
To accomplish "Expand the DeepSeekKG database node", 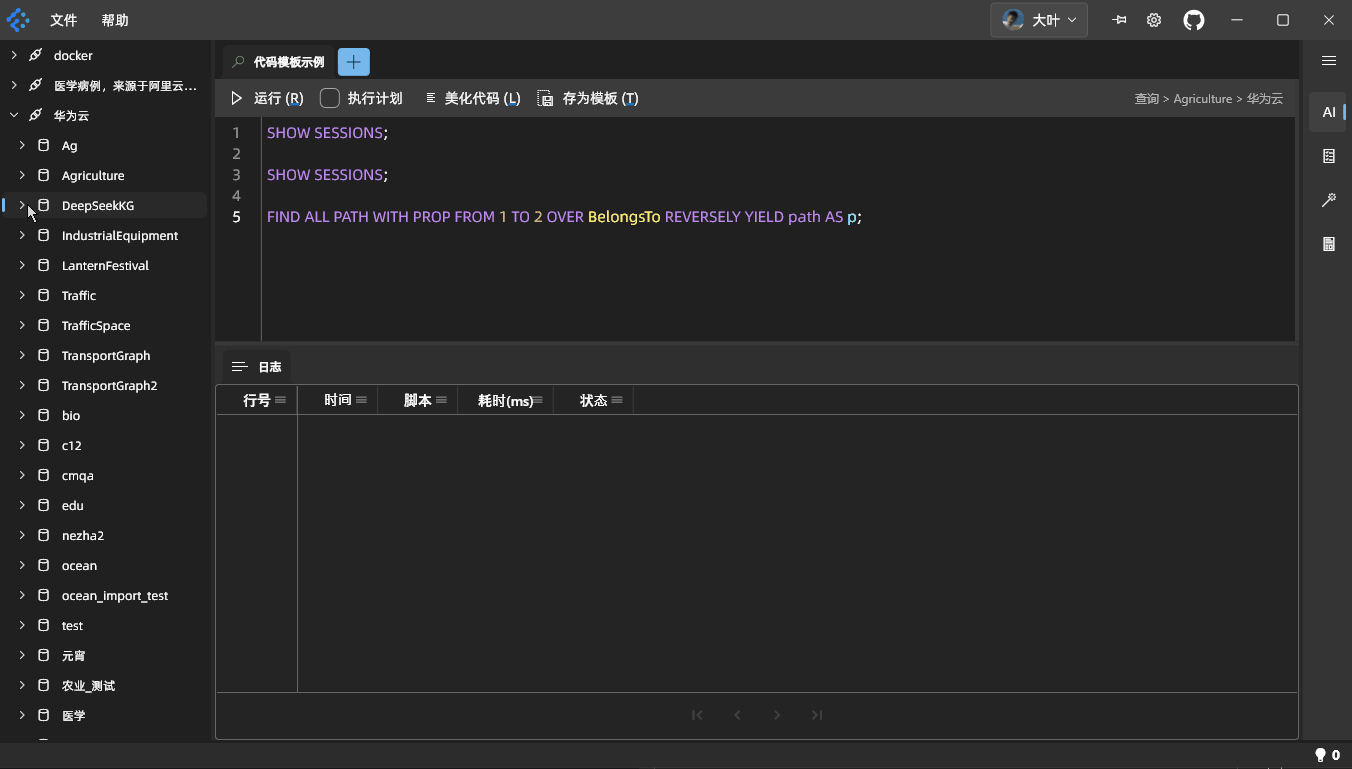I will (x=22, y=205).
